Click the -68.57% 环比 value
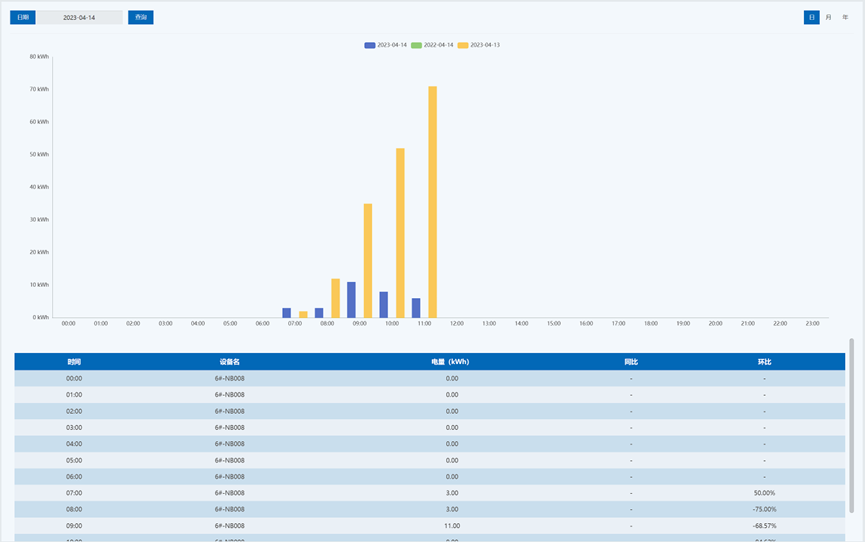The height and width of the screenshot is (542, 865). 764,525
